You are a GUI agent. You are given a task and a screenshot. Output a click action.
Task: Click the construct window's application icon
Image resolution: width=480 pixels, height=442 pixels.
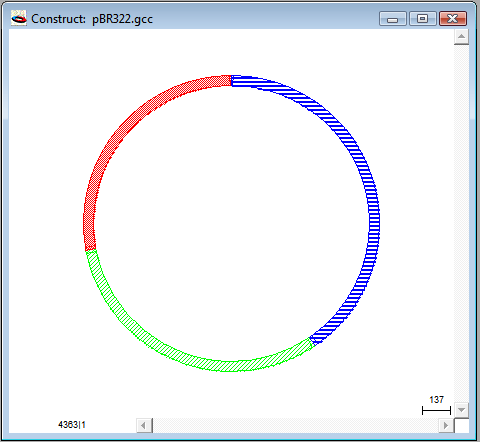click(x=18, y=18)
